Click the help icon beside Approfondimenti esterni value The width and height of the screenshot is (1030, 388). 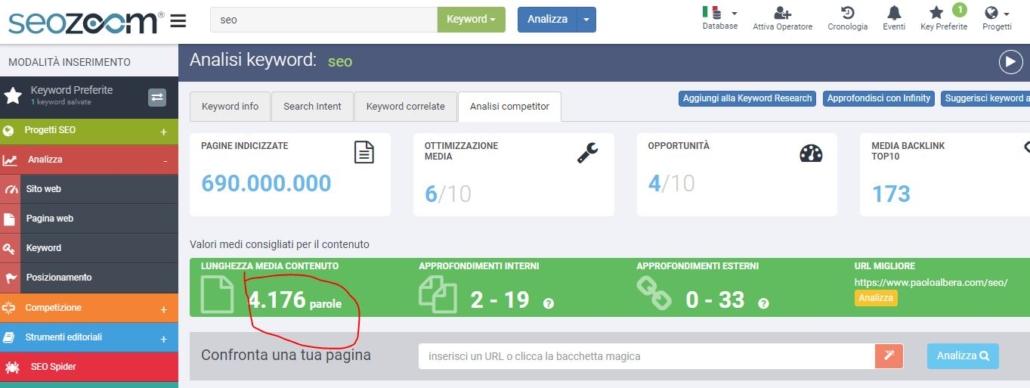(x=763, y=303)
